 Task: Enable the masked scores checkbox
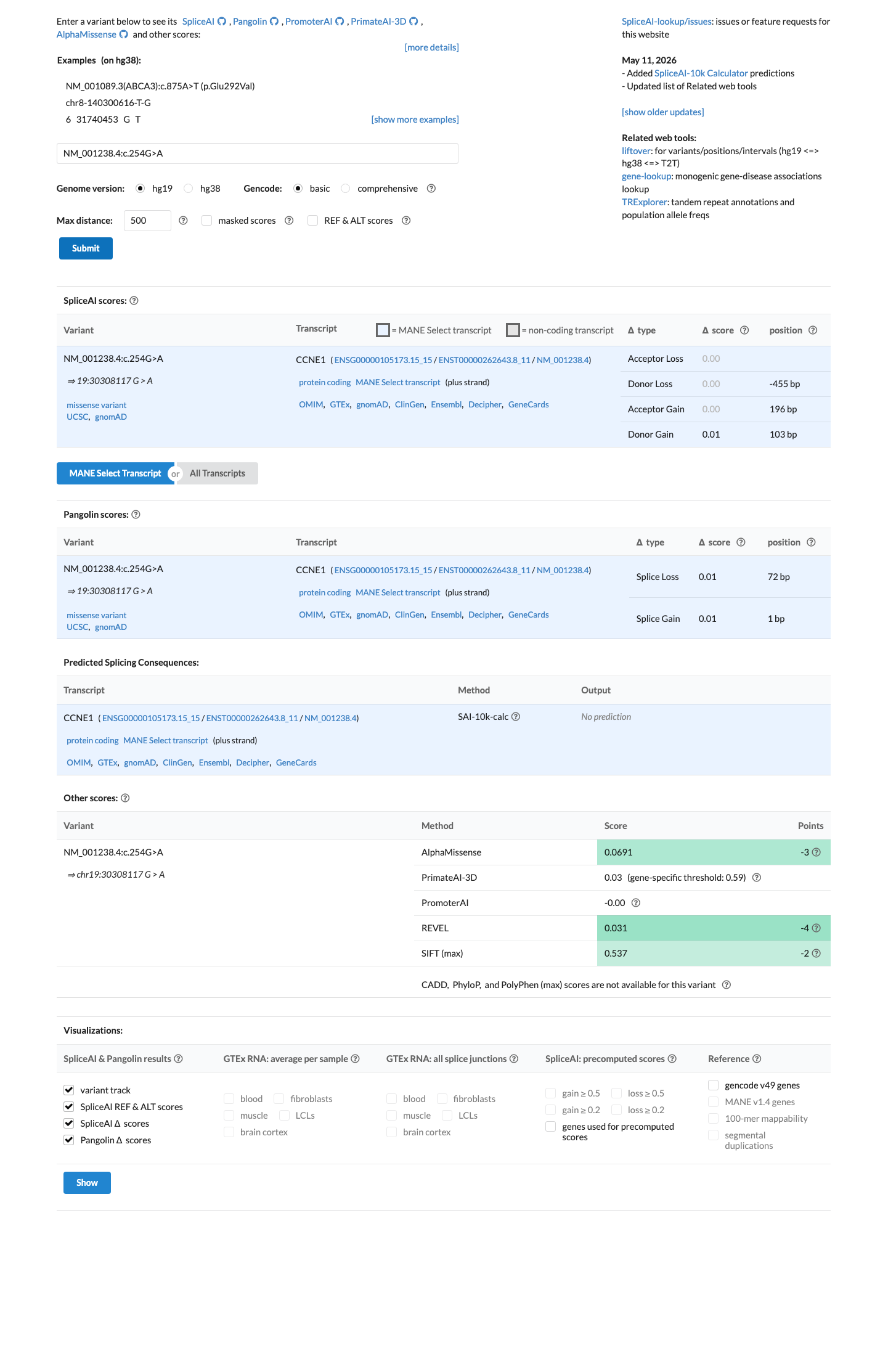click(x=207, y=221)
